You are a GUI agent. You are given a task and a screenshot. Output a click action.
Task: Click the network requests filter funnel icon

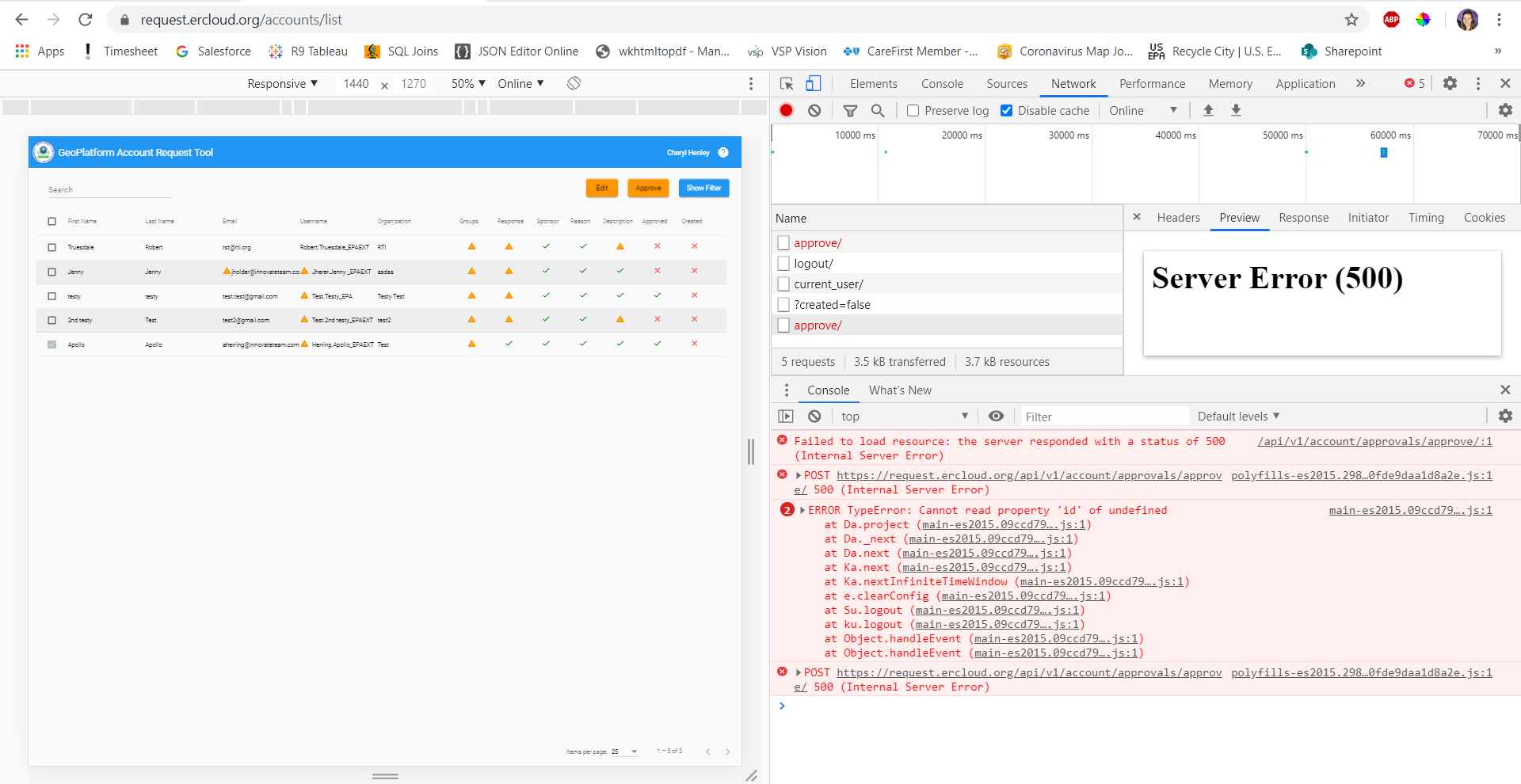click(x=851, y=110)
